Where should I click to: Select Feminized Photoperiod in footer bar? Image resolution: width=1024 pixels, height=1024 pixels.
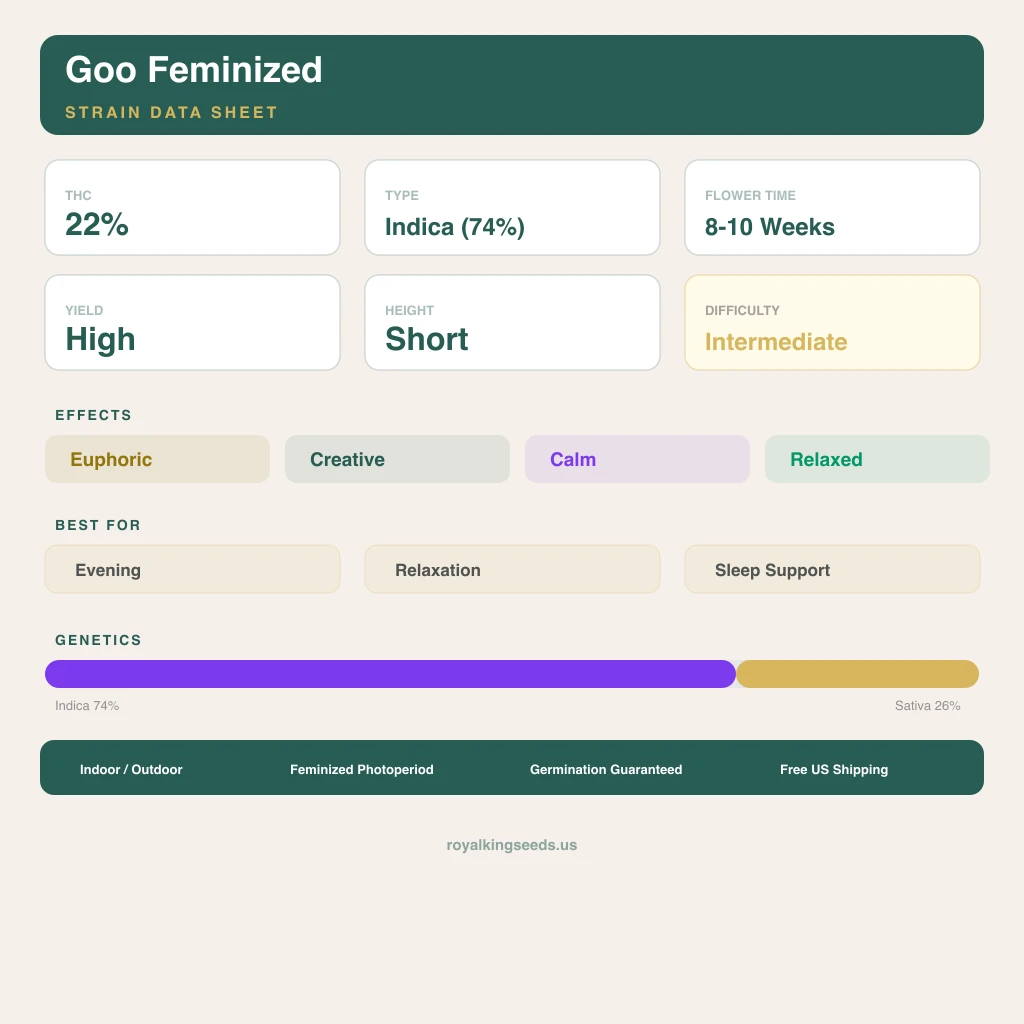(362, 769)
